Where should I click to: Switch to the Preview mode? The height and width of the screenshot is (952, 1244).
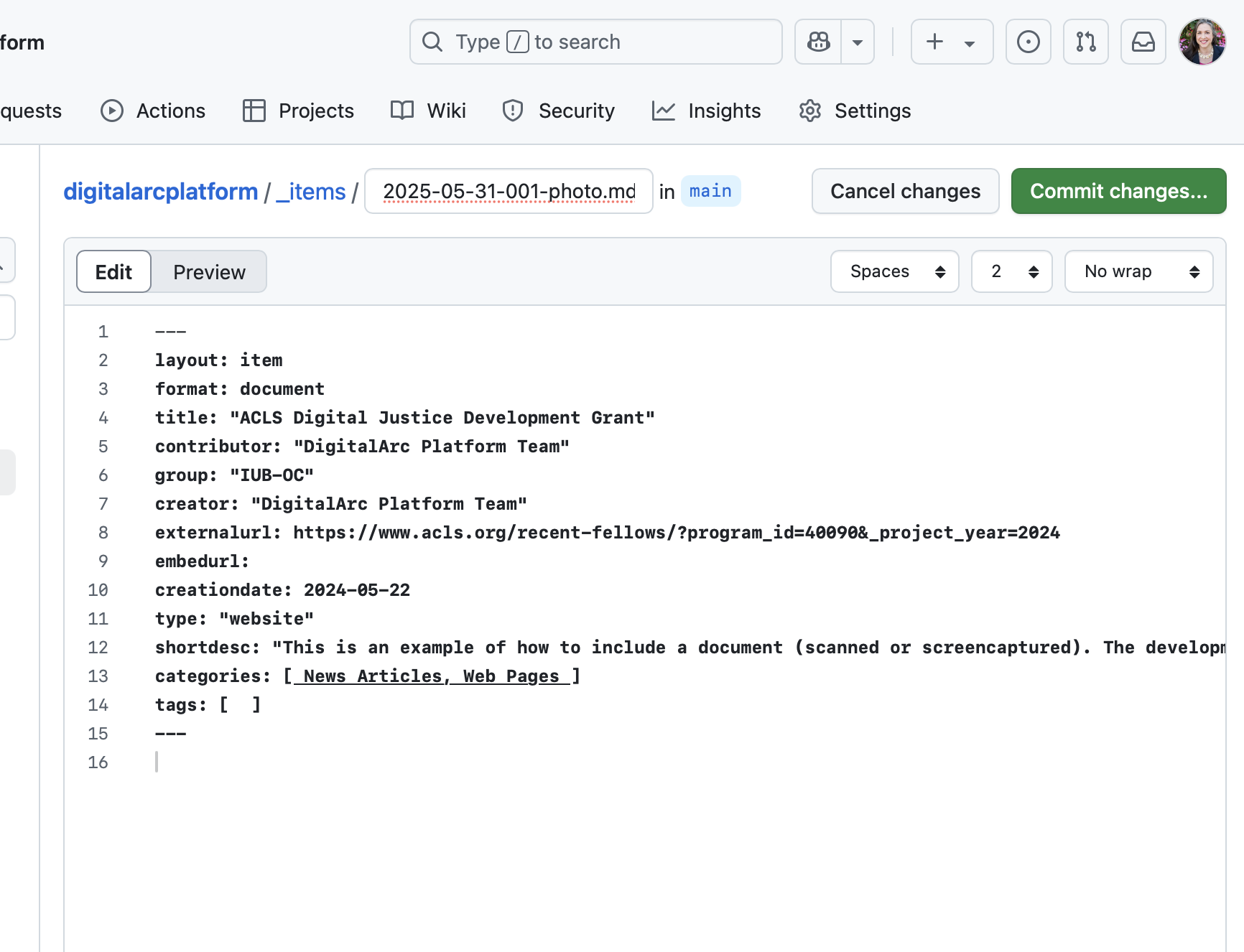point(209,271)
